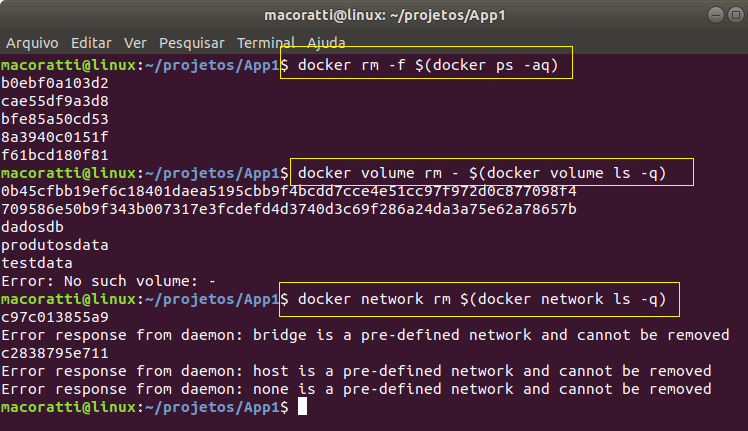Click the testdata volume output line
Screen dimensions: 748x431
pyautogui.click(x=37, y=263)
